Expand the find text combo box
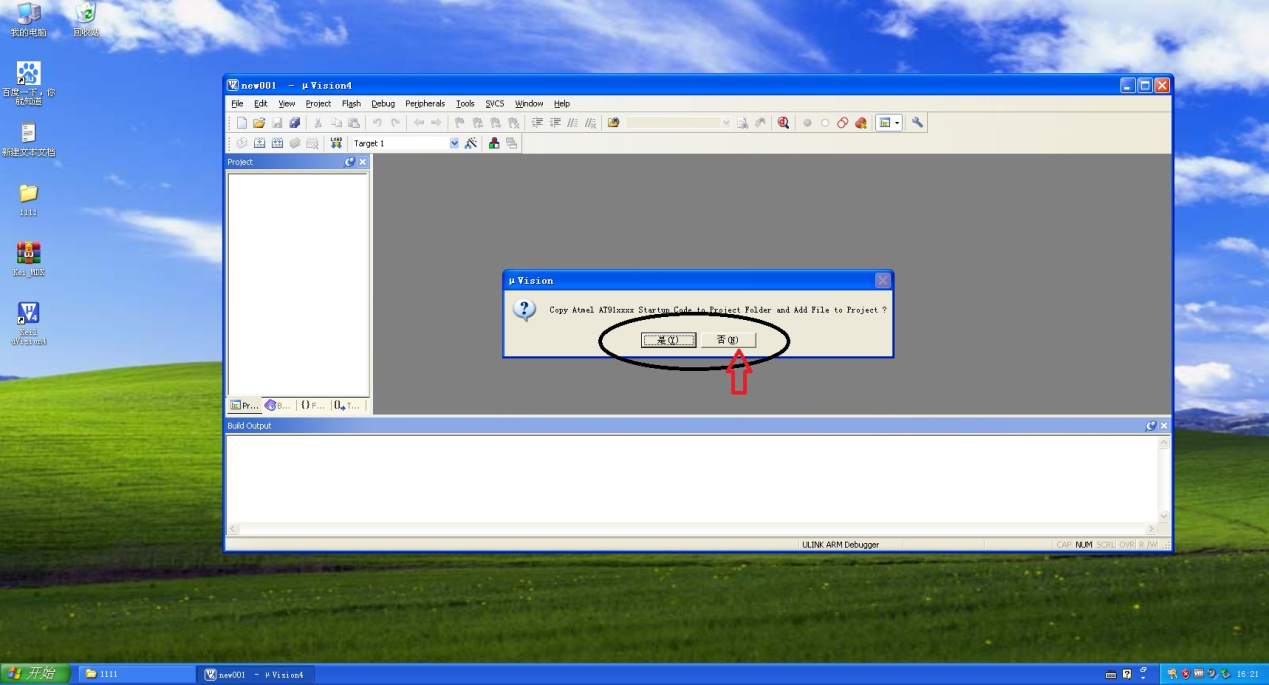Viewport: 1269px width, 685px height. pyautogui.click(x=726, y=123)
